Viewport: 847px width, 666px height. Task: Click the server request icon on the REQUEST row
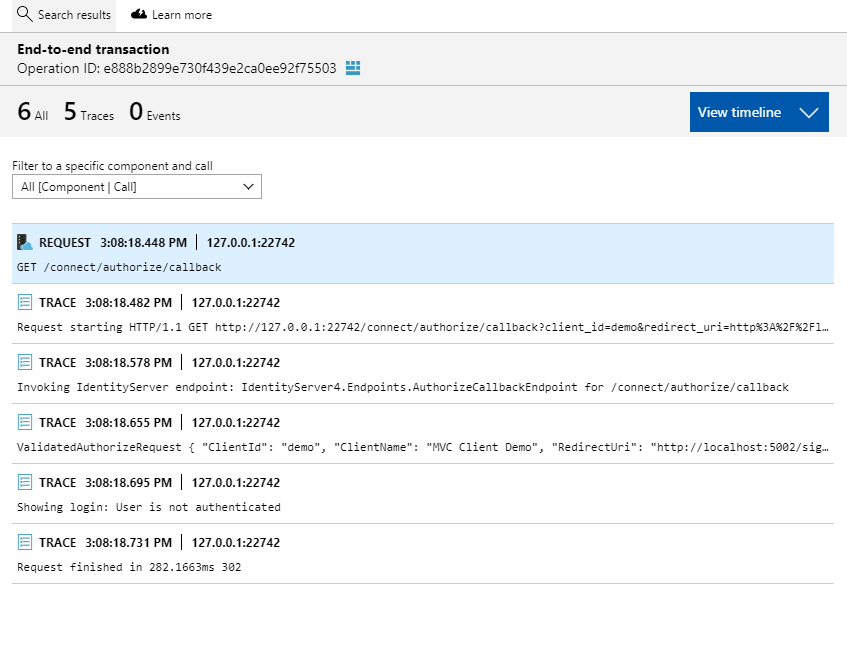coord(25,242)
